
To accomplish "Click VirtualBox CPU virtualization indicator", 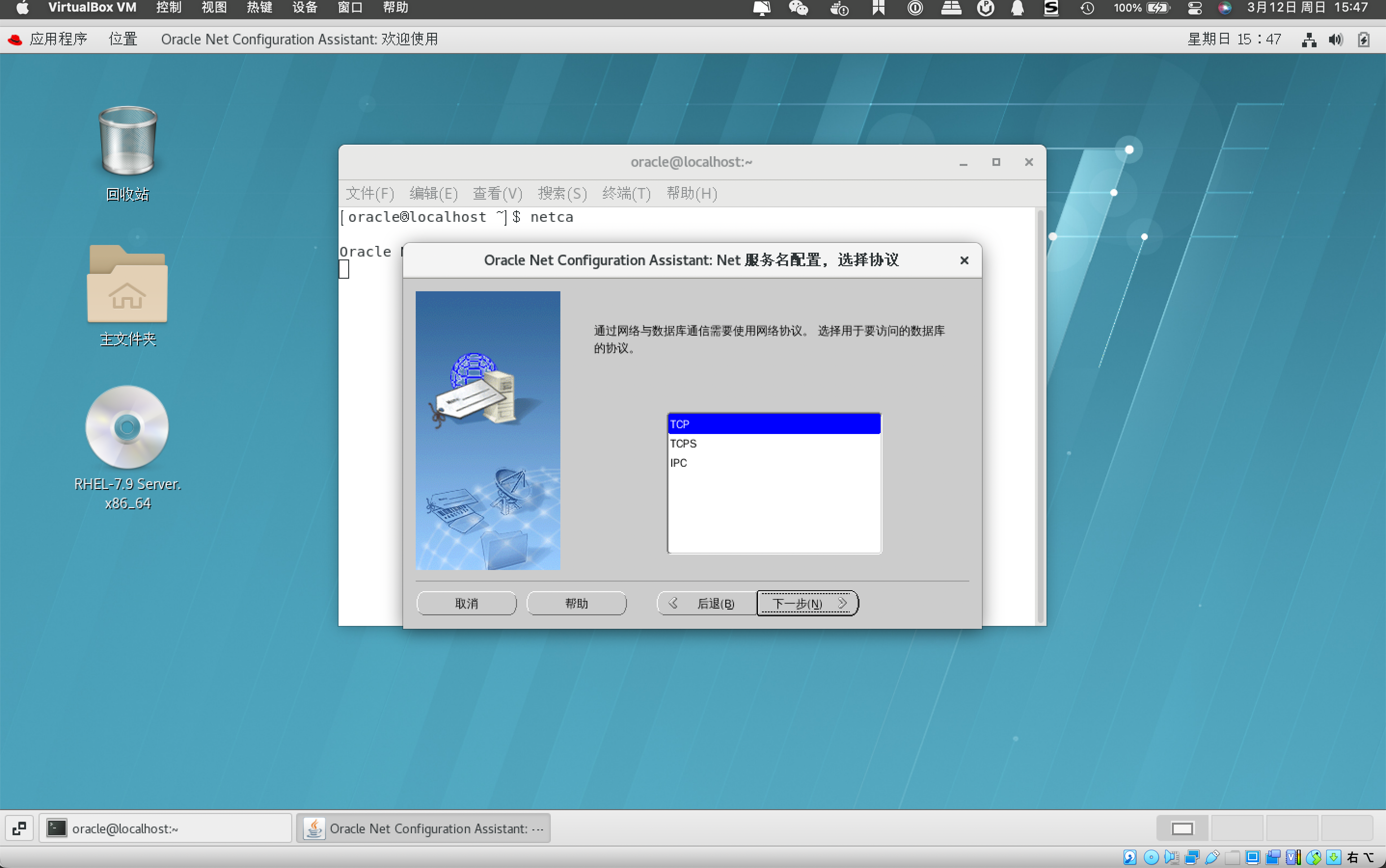I will [x=1293, y=857].
